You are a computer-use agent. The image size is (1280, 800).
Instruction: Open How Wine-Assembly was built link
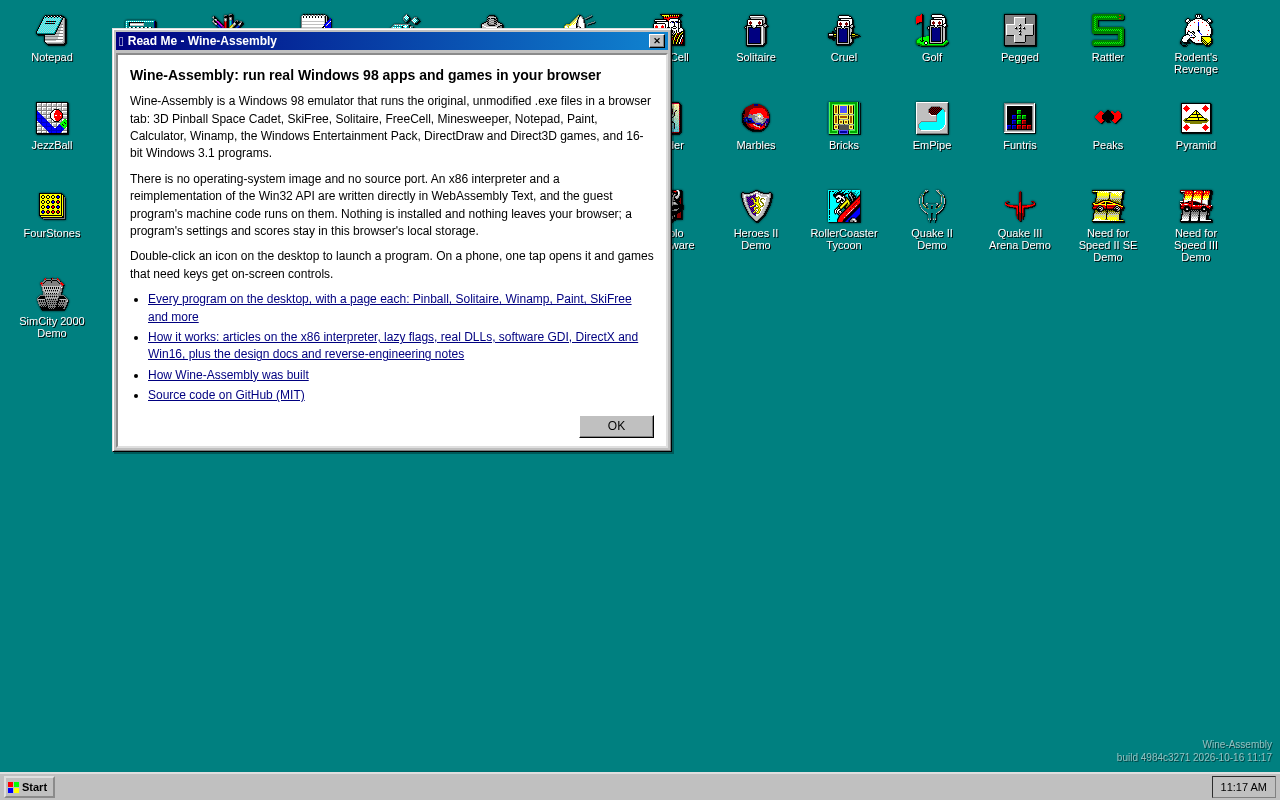pyautogui.click(x=228, y=375)
